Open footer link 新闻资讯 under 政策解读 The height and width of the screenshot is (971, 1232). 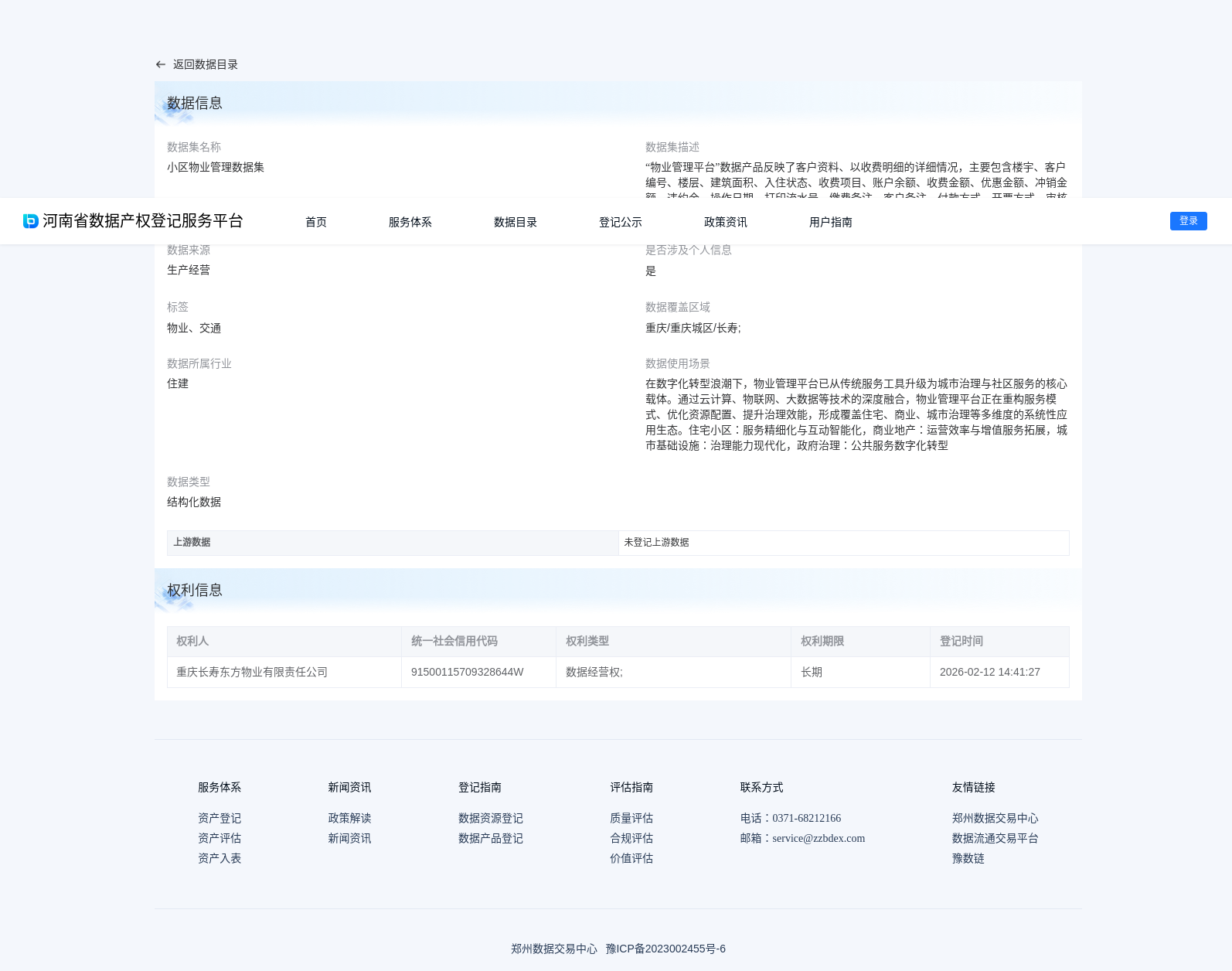click(349, 838)
